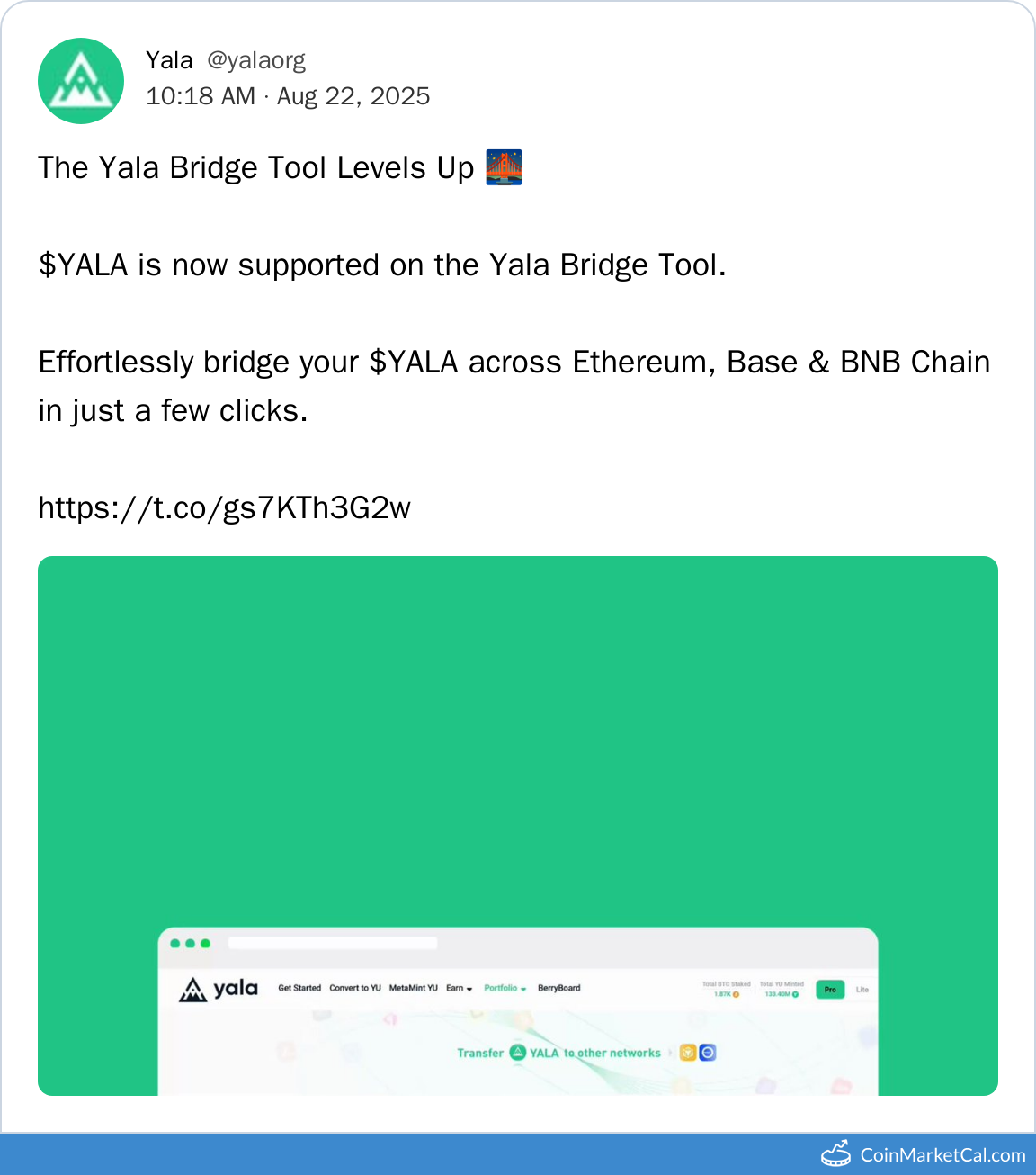Image resolution: width=1036 pixels, height=1175 pixels.
Task: Click the blue Base network icon
Action: point(708,1053)
